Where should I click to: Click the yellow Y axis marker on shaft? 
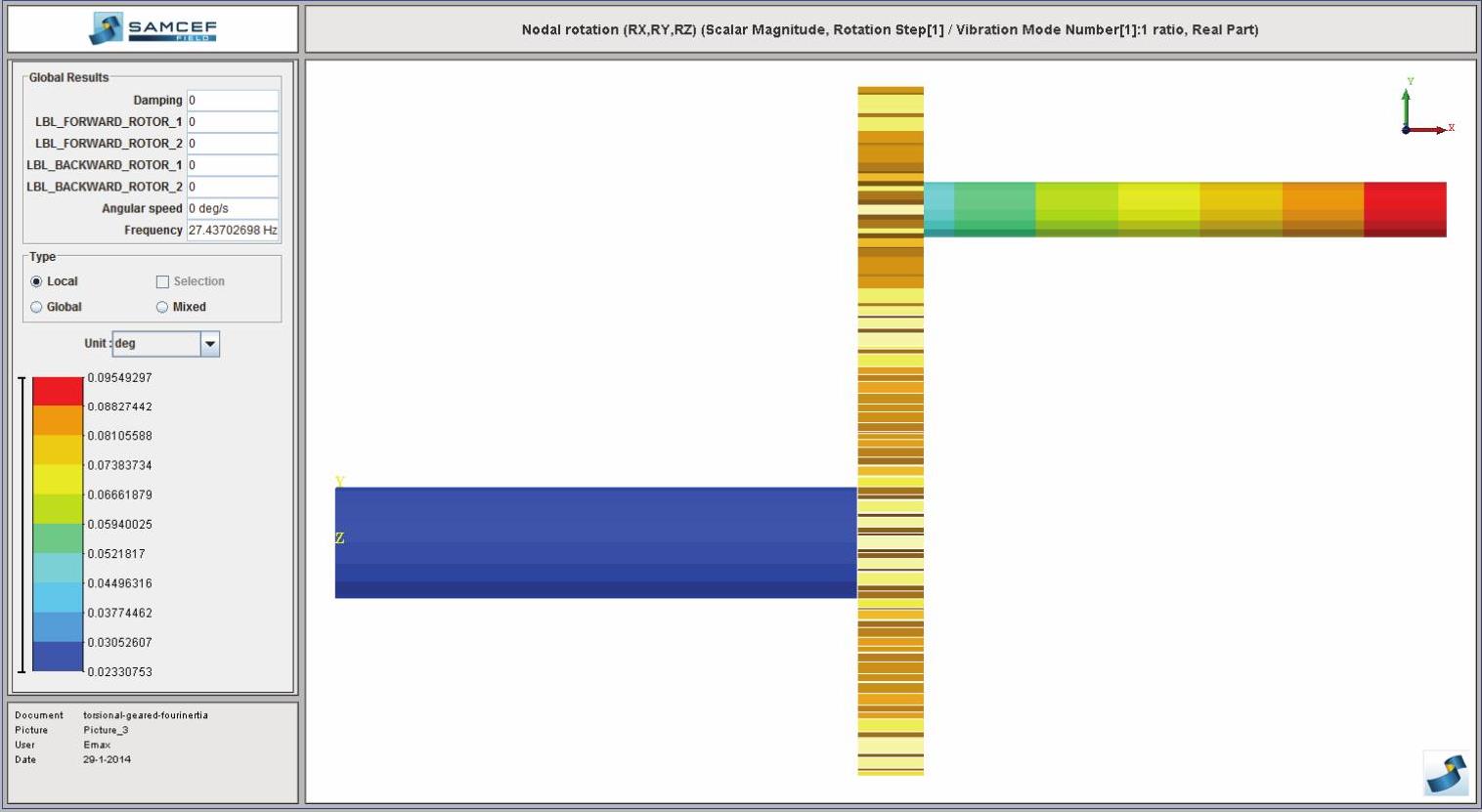click(x=340, y=482)
